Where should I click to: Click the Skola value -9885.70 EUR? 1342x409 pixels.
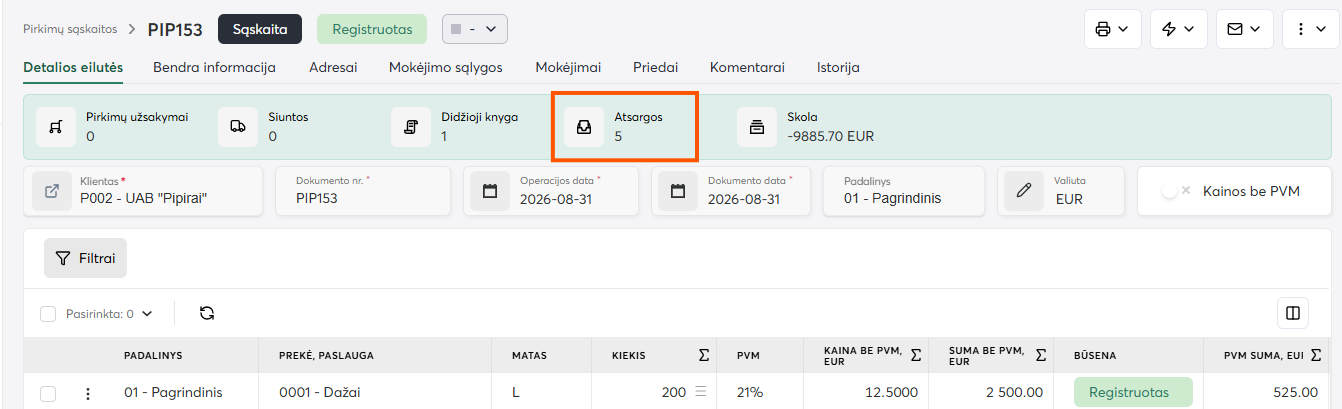831,136
